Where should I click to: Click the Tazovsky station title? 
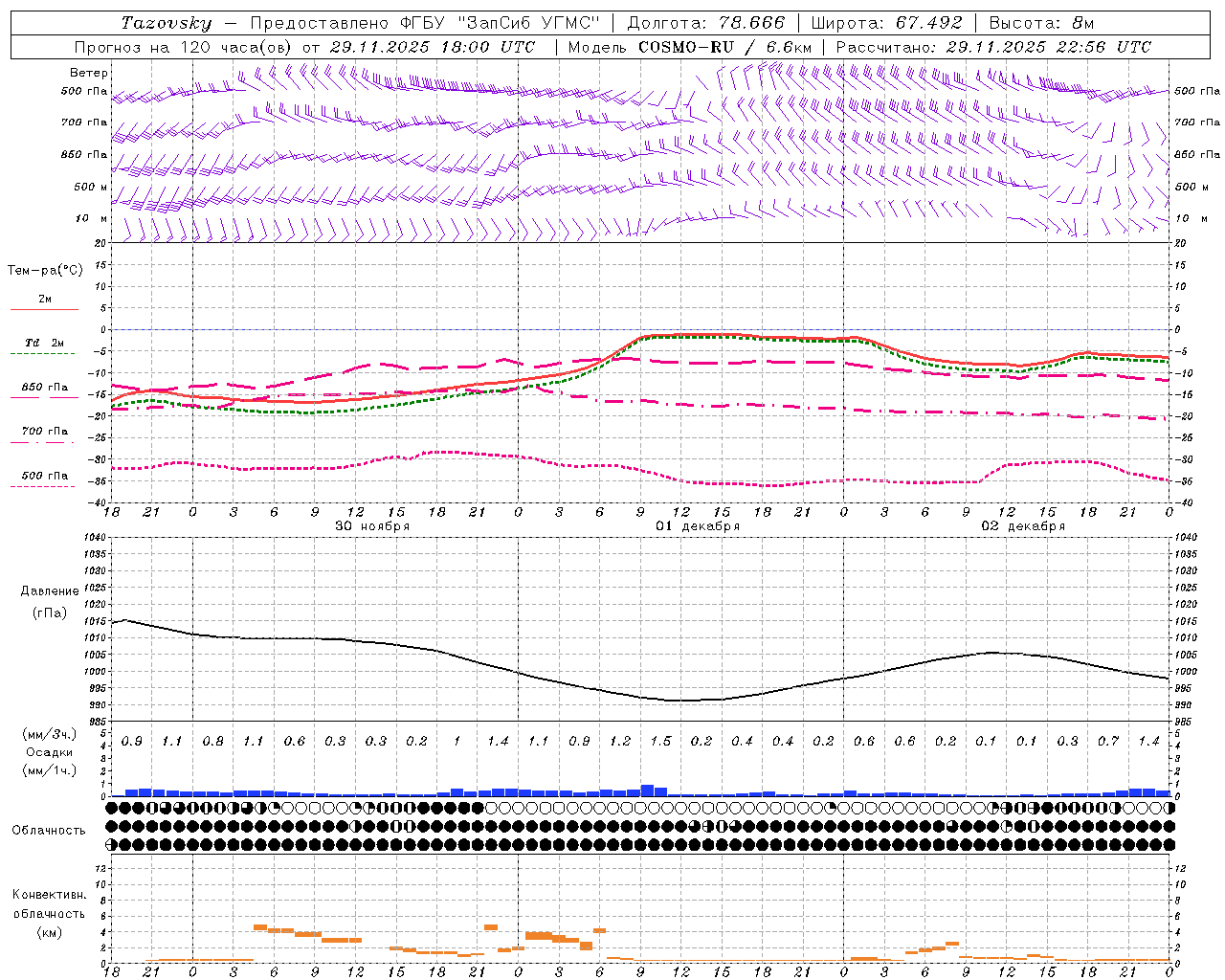(167, 23)
